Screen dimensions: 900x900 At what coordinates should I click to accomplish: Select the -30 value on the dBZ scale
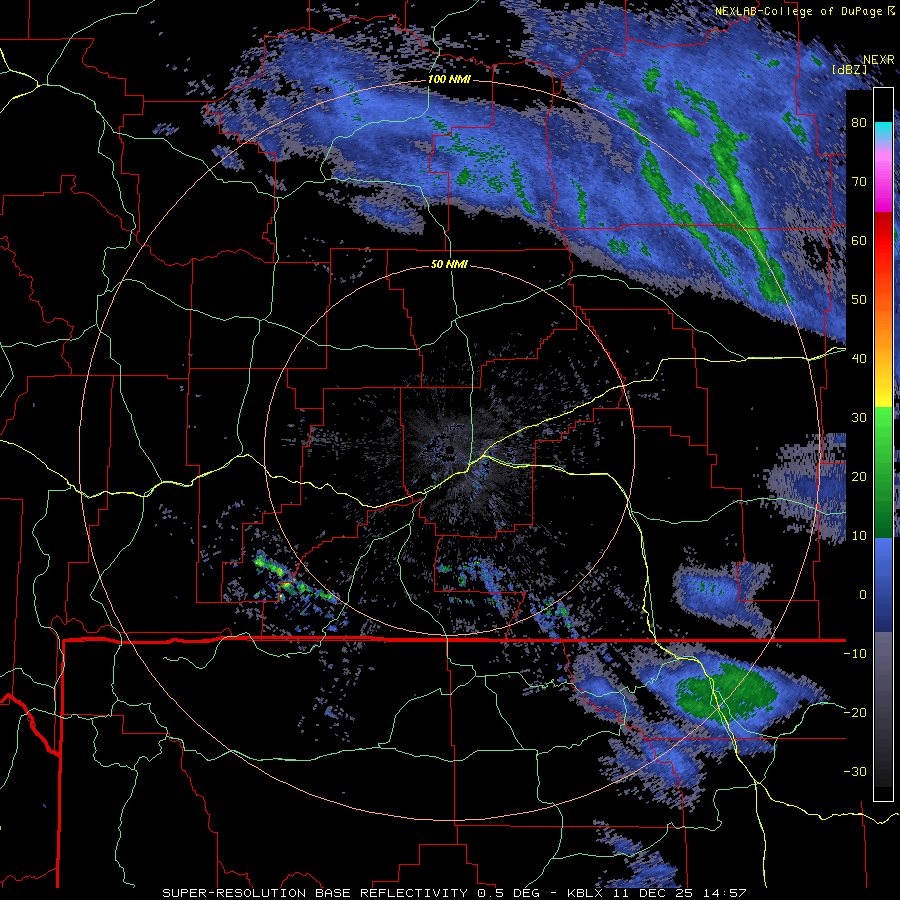tap(855, 771)
